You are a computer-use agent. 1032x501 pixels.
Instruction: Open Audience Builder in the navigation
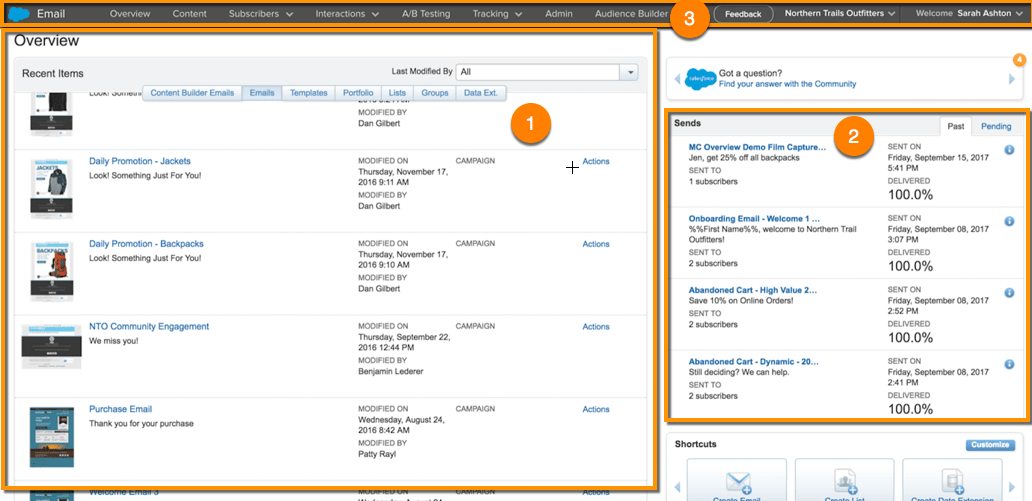tap(631, 13)
